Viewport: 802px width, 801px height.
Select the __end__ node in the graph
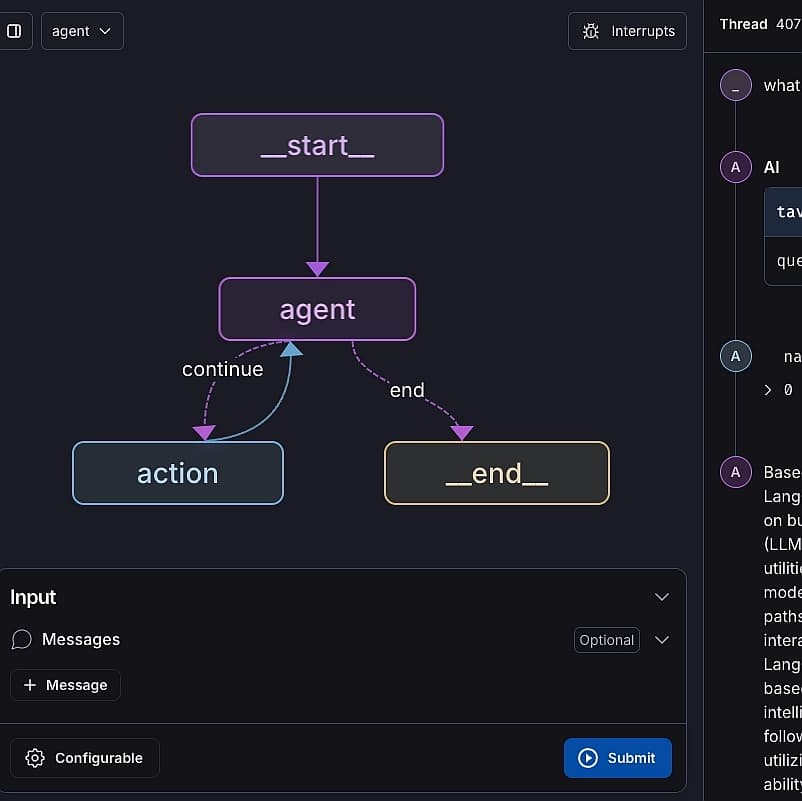(496, 473)
